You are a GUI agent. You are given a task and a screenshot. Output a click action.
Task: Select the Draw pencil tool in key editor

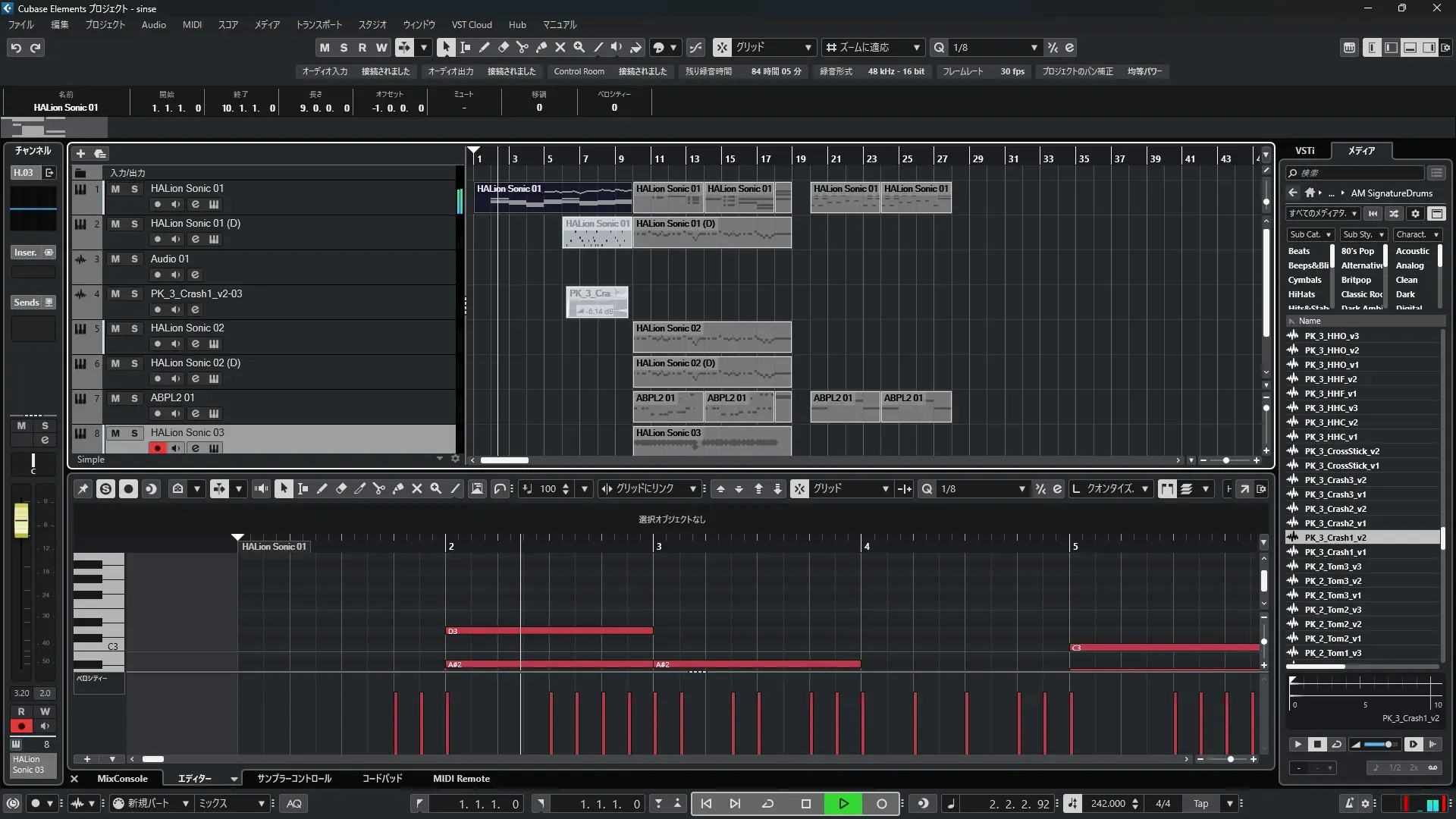(322, 489)
